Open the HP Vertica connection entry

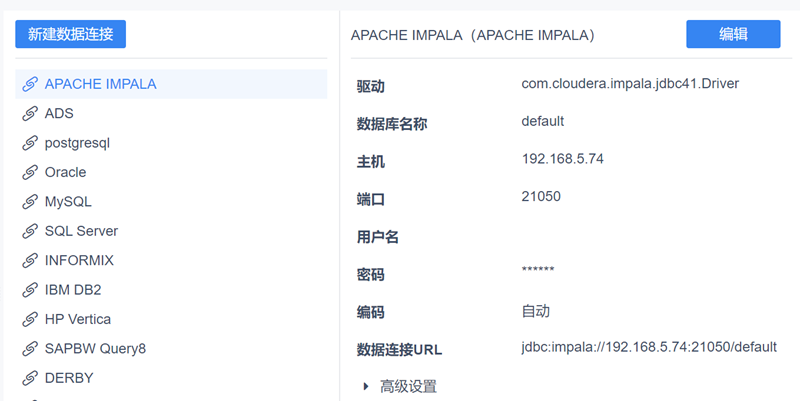click(x=78, y=320)
